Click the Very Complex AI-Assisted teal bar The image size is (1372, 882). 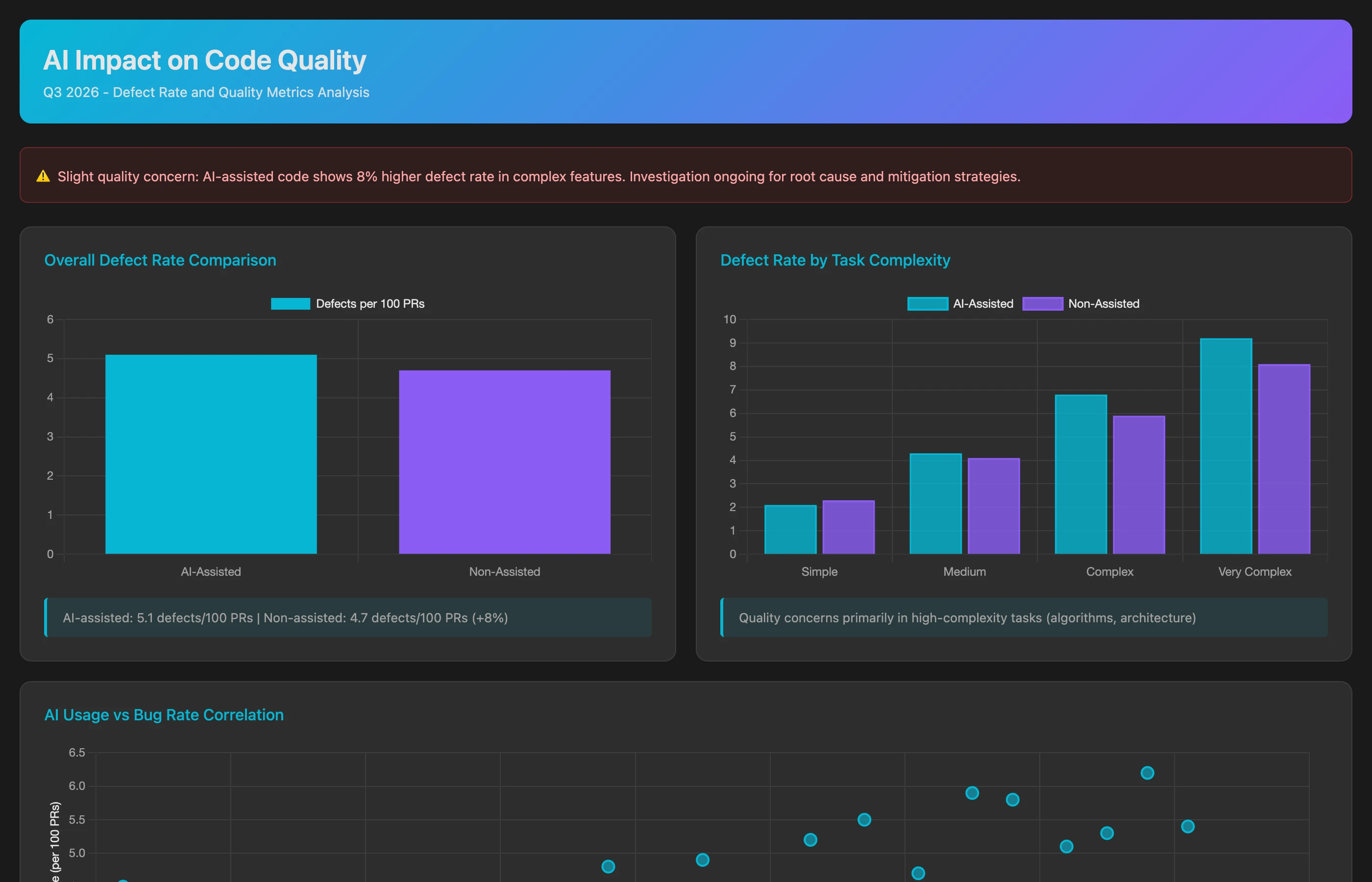tap(1226, 446)
